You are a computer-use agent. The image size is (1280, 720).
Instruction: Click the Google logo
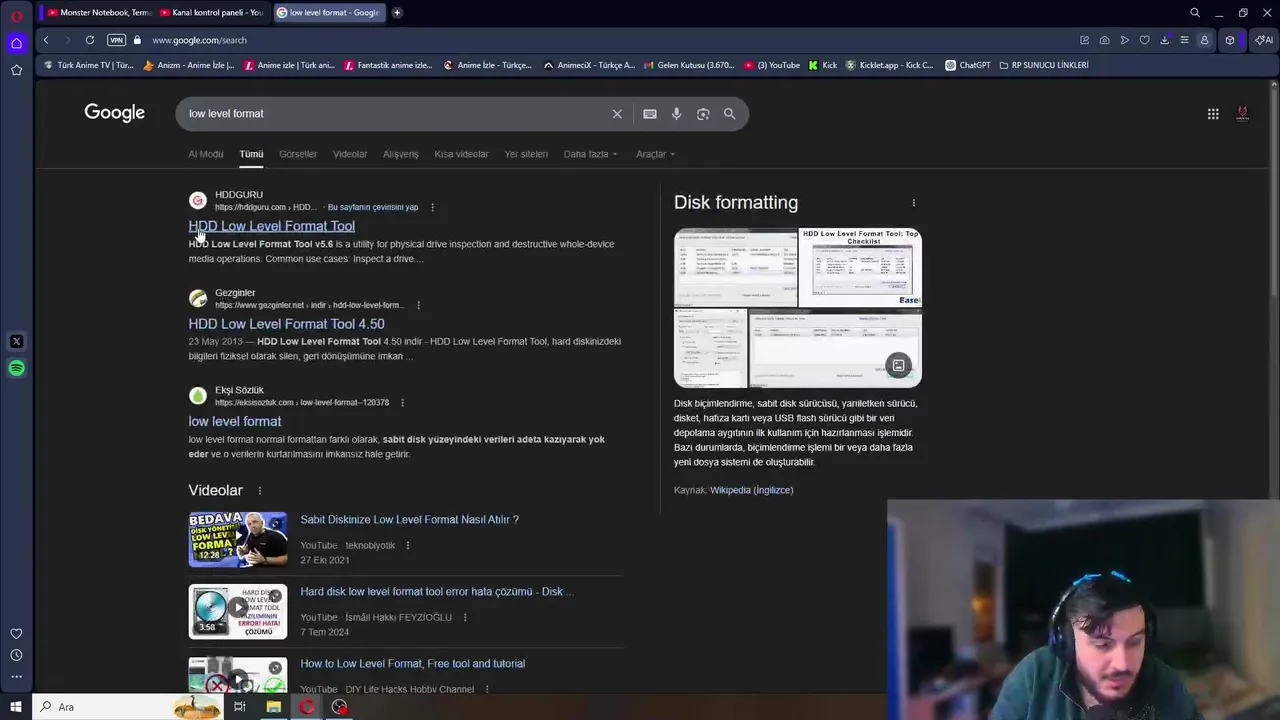[114, 113]
